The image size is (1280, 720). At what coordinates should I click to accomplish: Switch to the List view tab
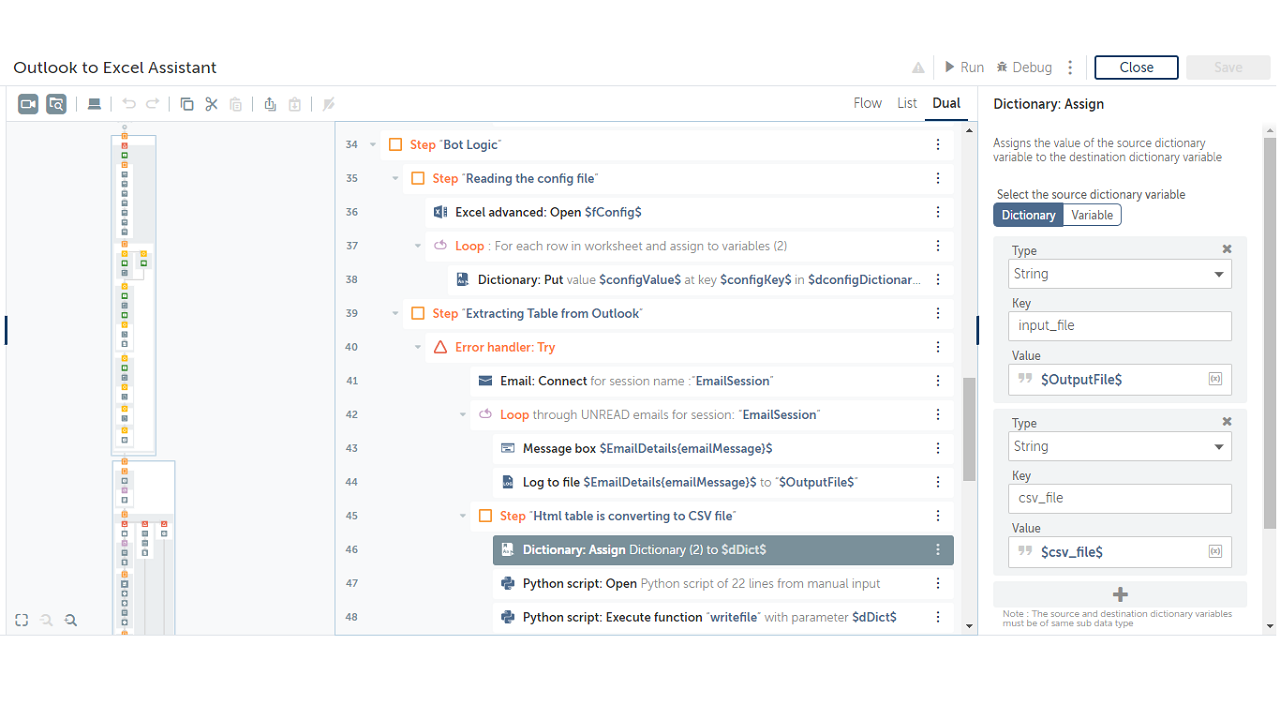point(907,103)
